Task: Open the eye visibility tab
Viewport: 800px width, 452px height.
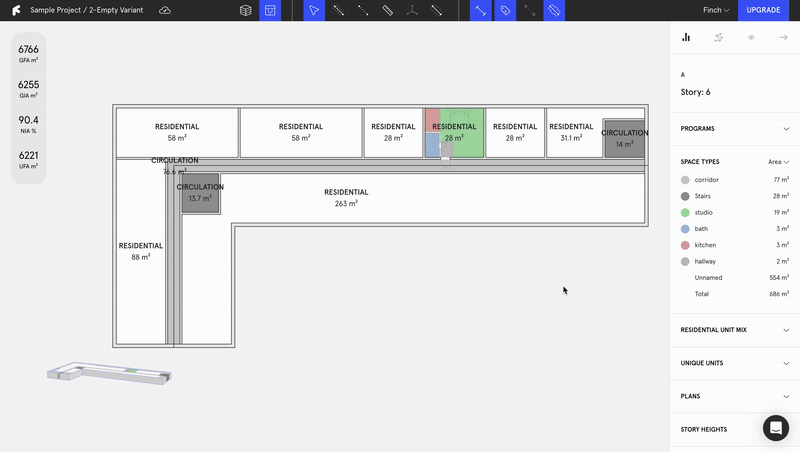Action: pyautogui.click(x=751, y=37)
